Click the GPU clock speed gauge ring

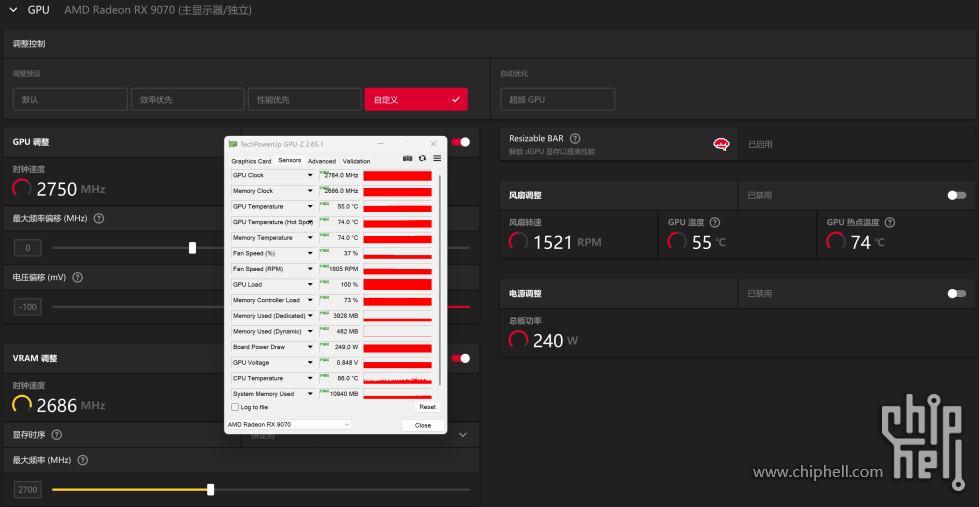(22, 189)
